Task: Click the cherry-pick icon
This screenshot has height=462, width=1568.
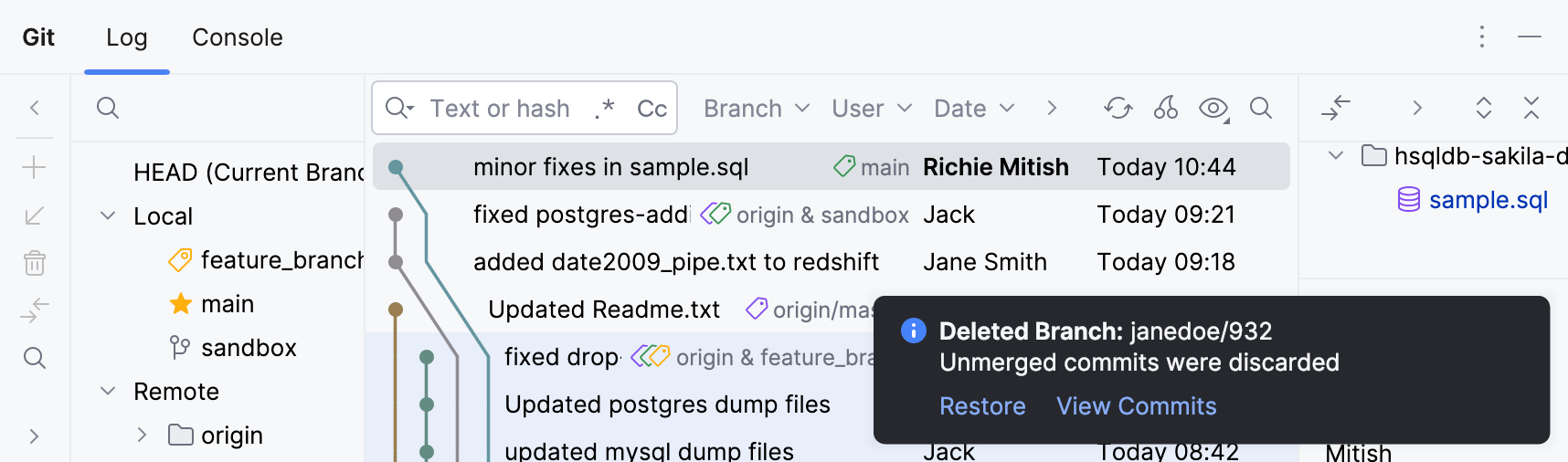Action: point(1165,109)
